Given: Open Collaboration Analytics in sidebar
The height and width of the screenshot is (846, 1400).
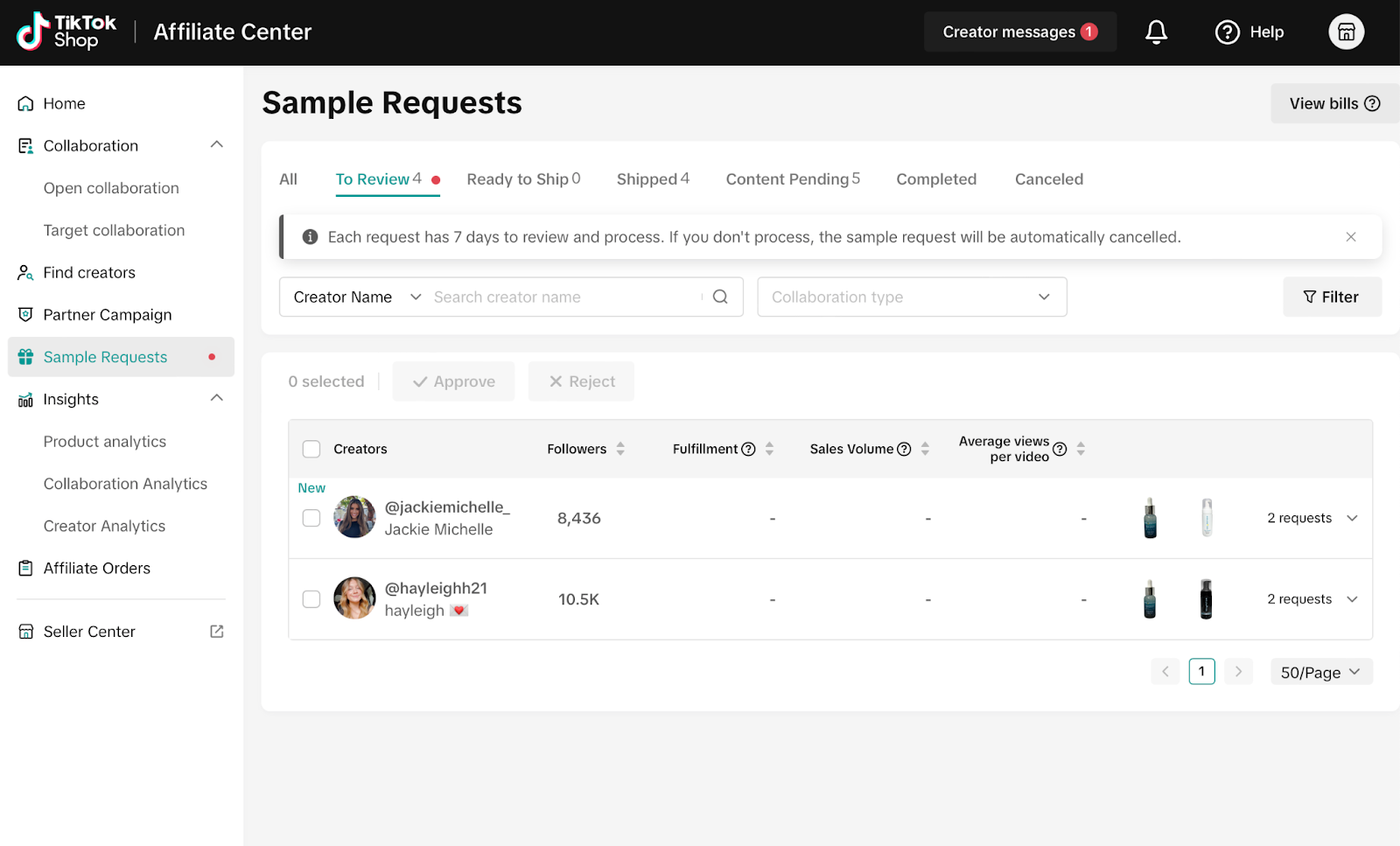Looking at the screenshot, I should pos(125,484).
